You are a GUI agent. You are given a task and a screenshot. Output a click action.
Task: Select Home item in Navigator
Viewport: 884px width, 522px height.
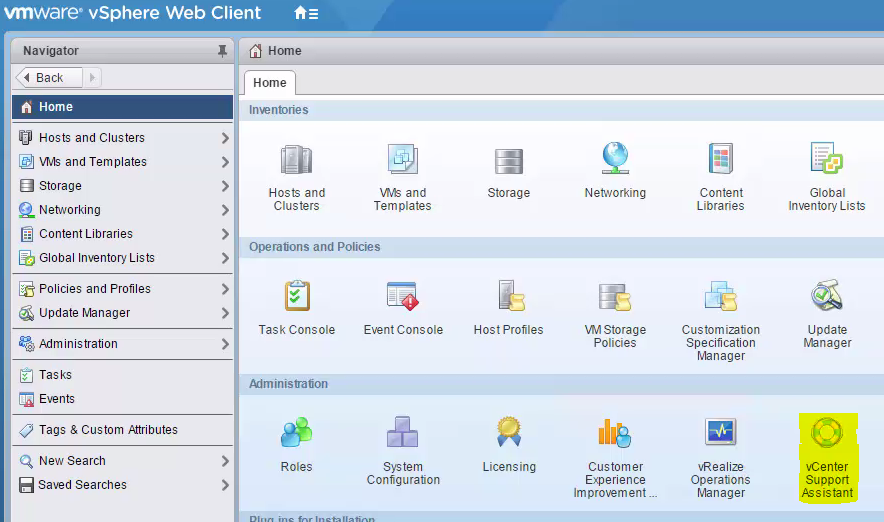pos(122,107)
